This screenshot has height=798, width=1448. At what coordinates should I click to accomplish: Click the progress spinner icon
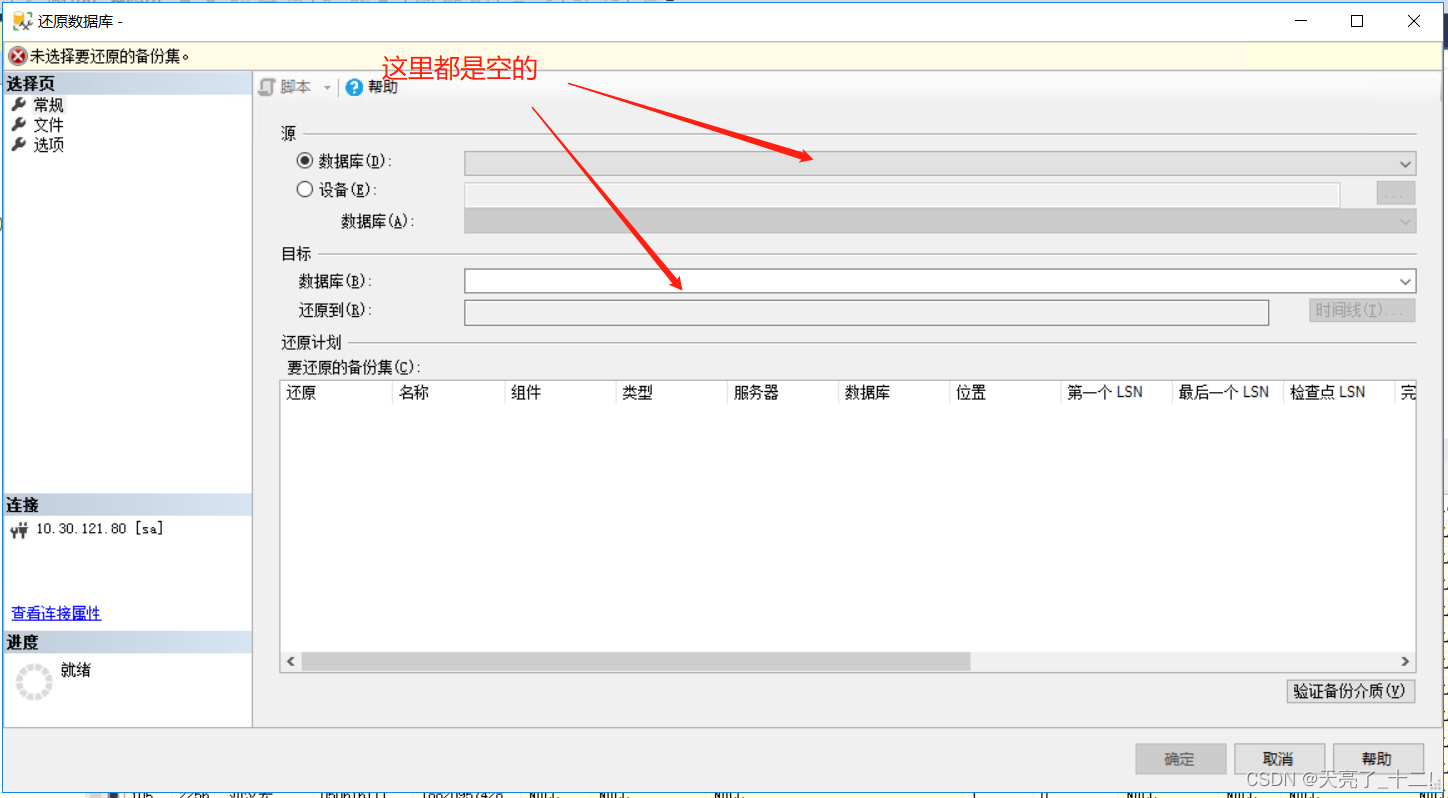click(34, 681)
